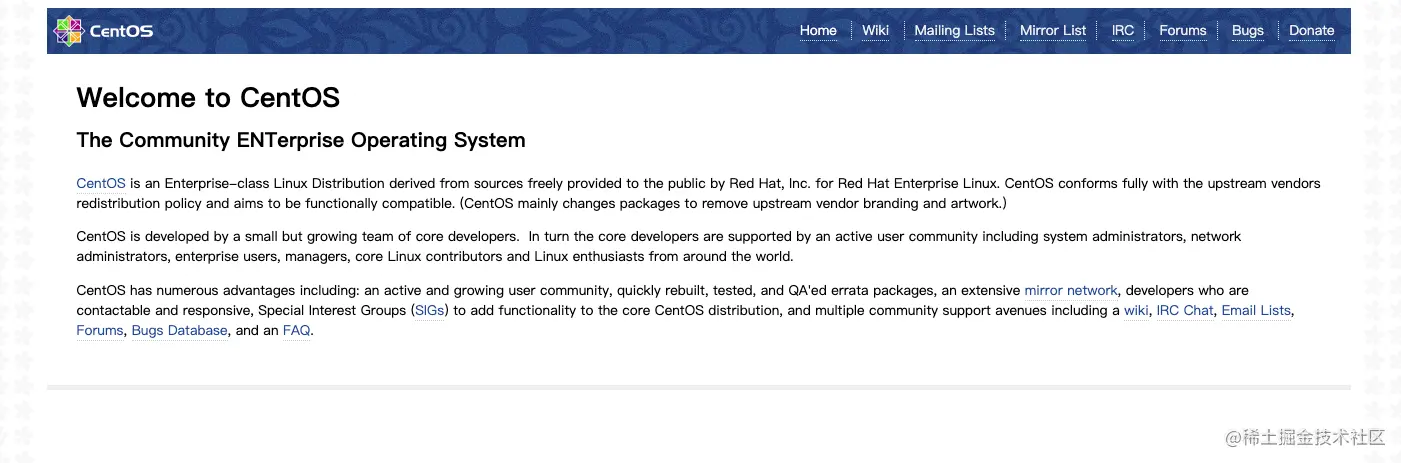Open Mailing Lists in the top navigation

[954, 30]
